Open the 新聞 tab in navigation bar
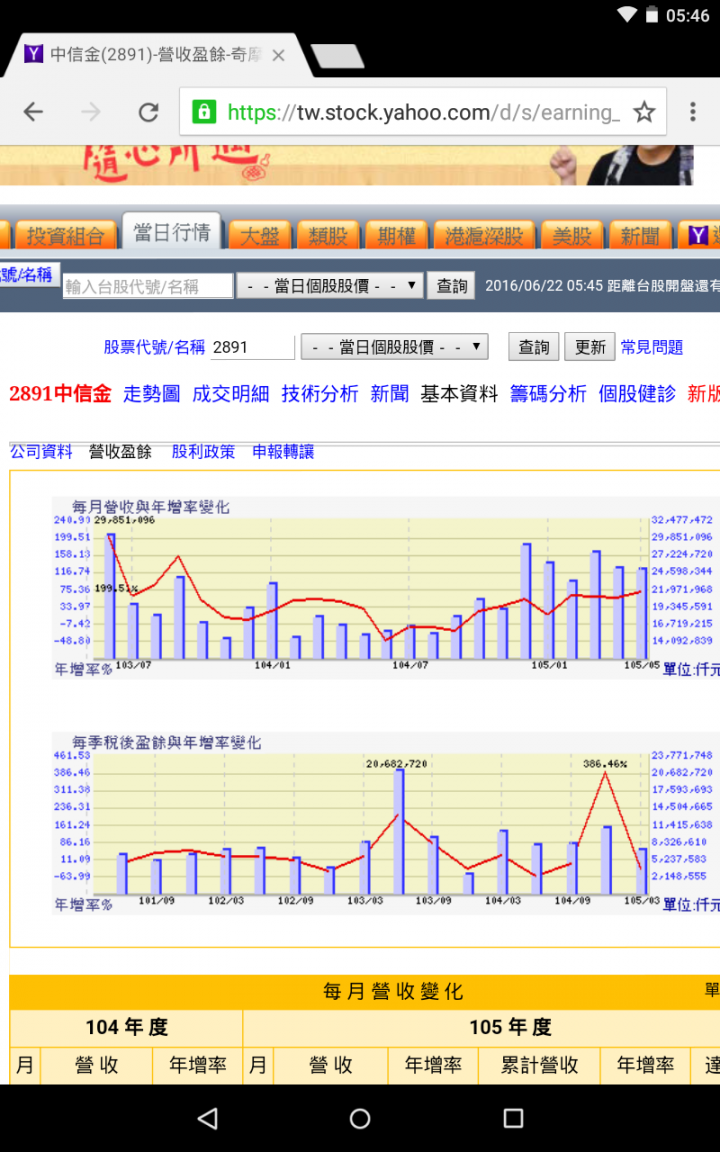 640,235
